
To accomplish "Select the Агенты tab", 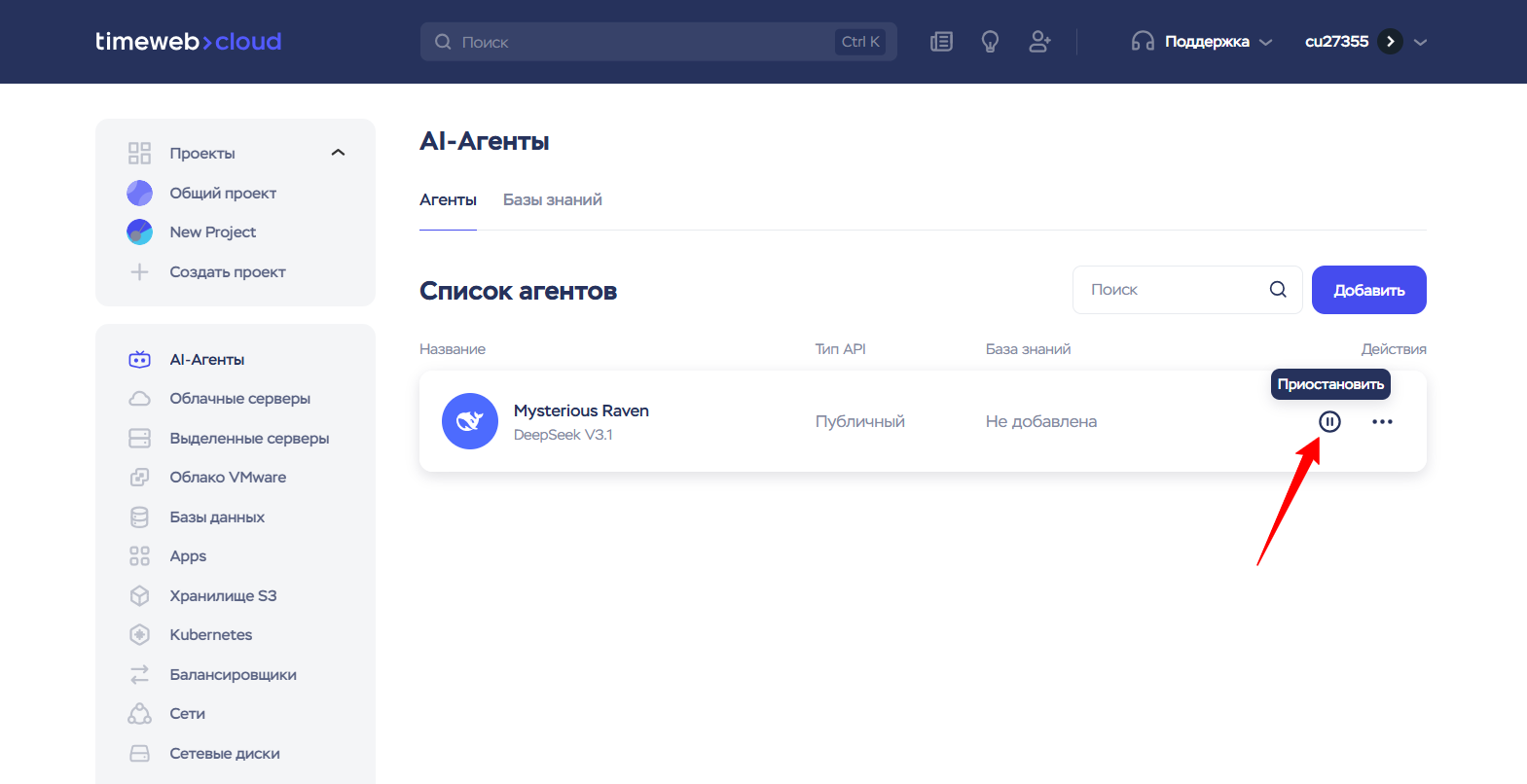I will (448, 199).
